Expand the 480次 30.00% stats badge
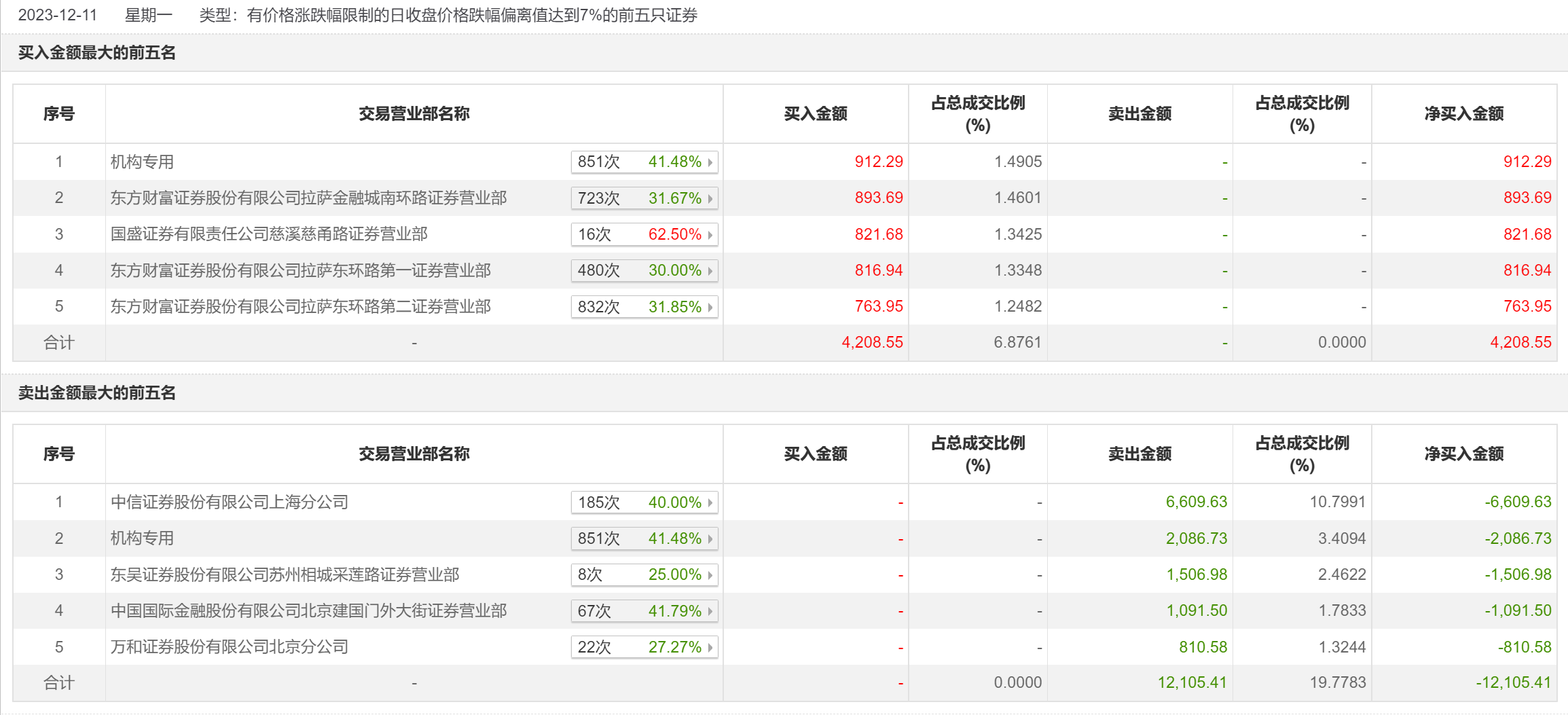 tap(644, 271)
